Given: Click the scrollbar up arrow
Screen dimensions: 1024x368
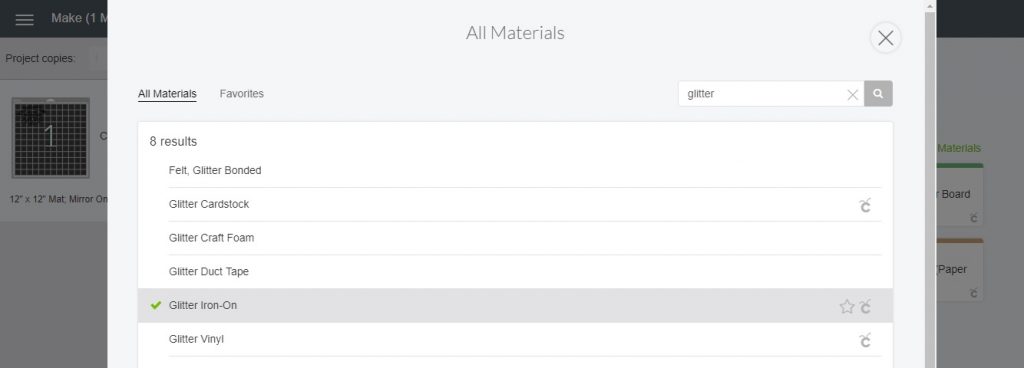Looking at the screenshot, I should coord(930,6).
